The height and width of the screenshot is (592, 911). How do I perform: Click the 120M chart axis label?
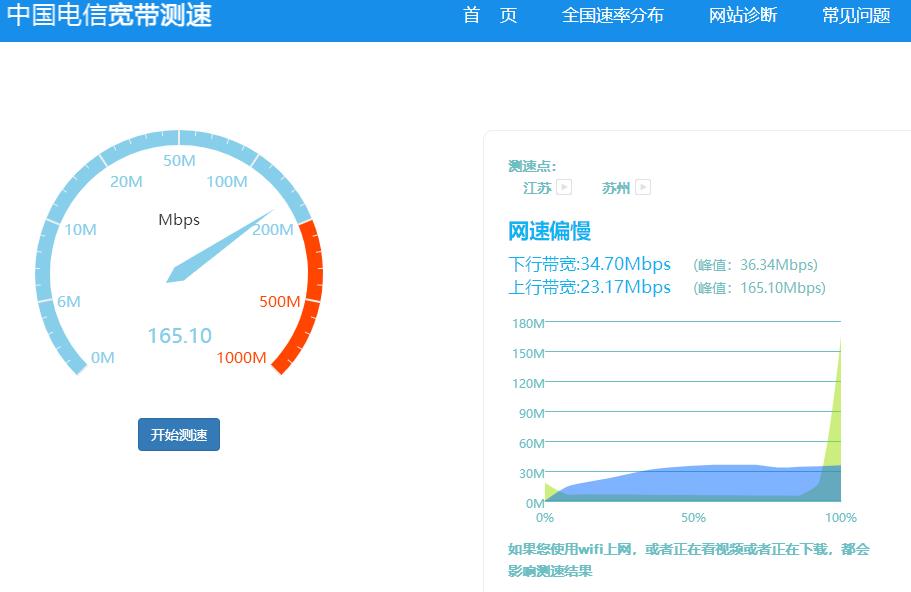(x=528, y=383)
